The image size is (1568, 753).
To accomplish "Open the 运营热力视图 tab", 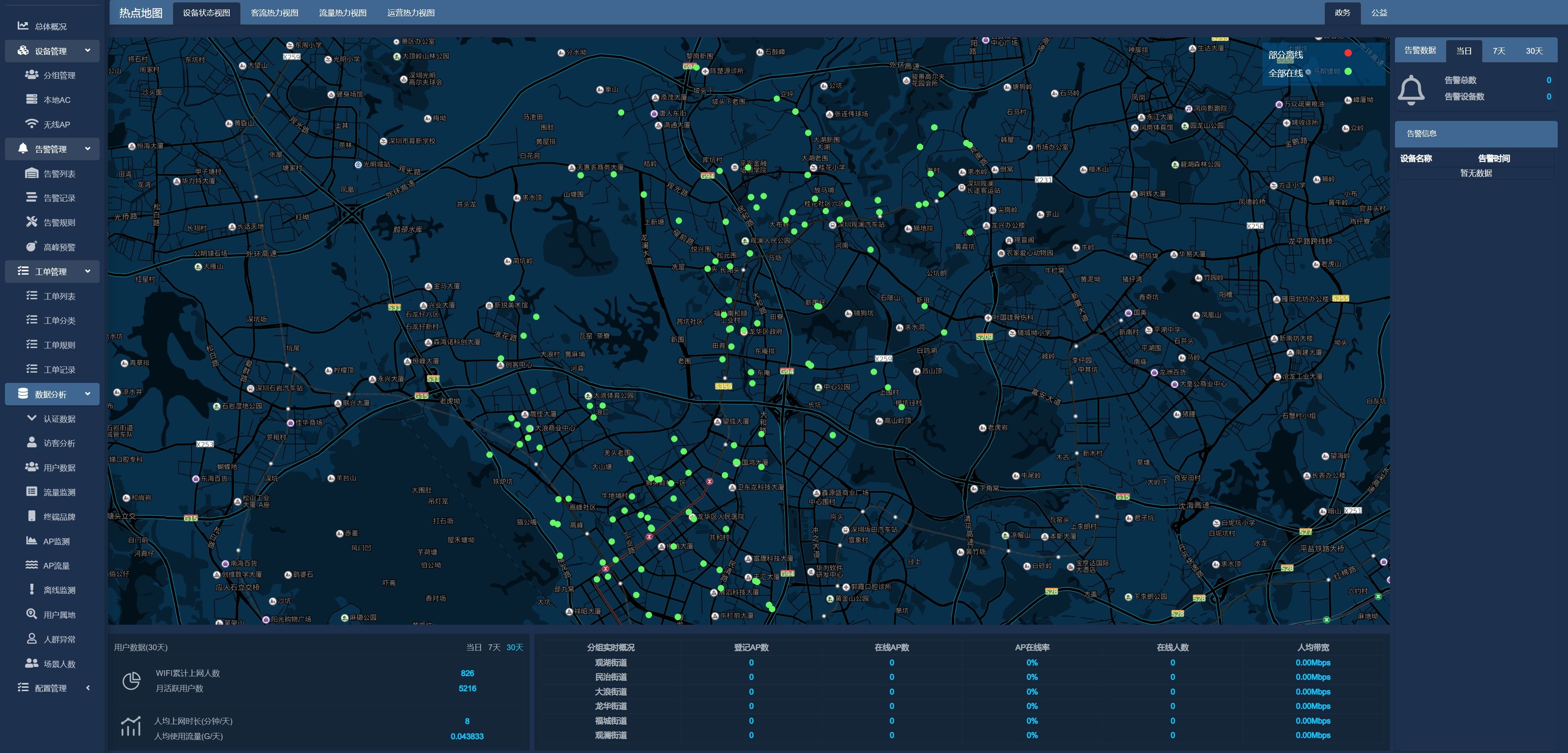I will point(411,13).
